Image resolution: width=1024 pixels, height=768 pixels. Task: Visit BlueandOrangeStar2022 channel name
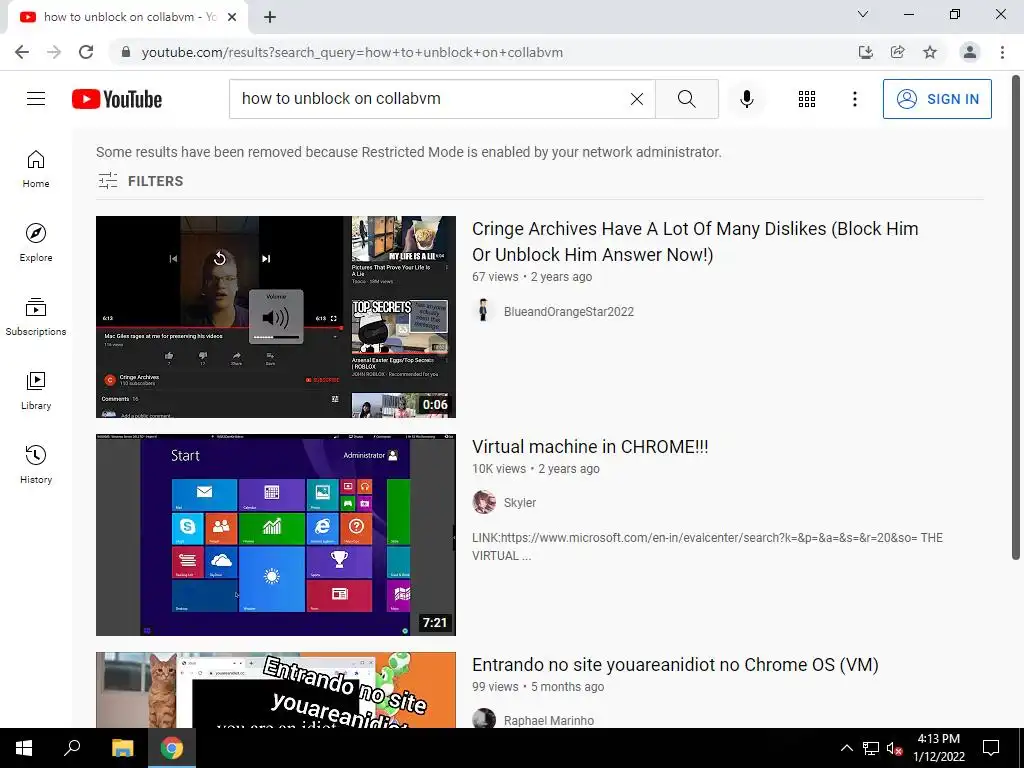(569, 312)
